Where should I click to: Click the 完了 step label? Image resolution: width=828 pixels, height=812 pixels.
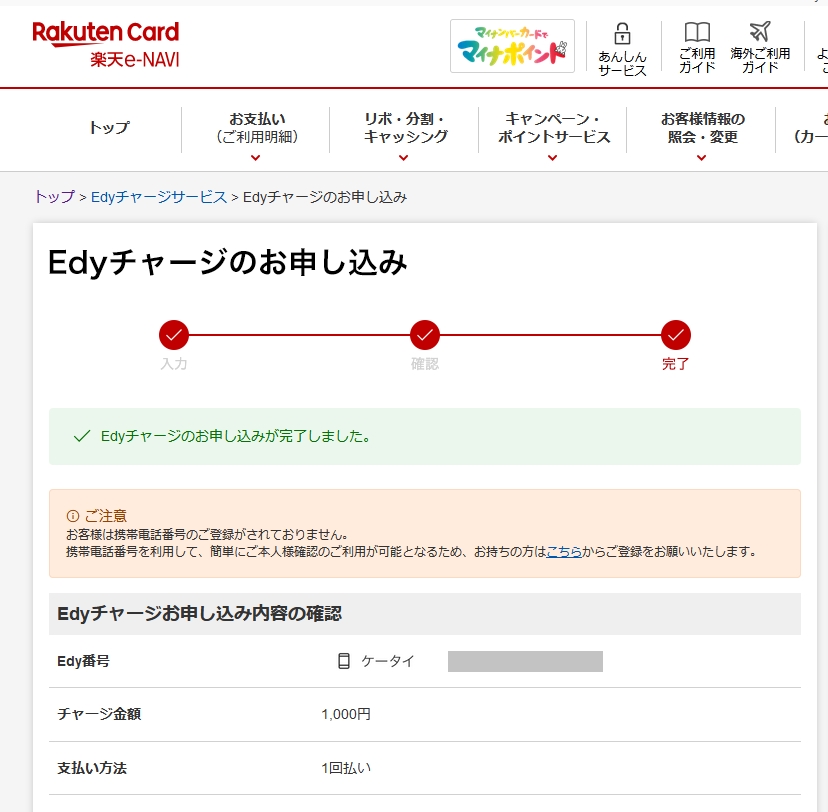(675, 364)
